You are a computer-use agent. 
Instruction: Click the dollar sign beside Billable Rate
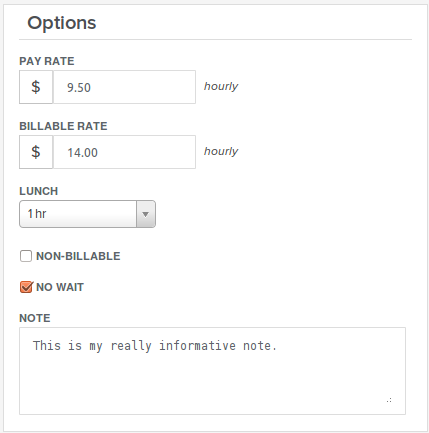point(36,152)
